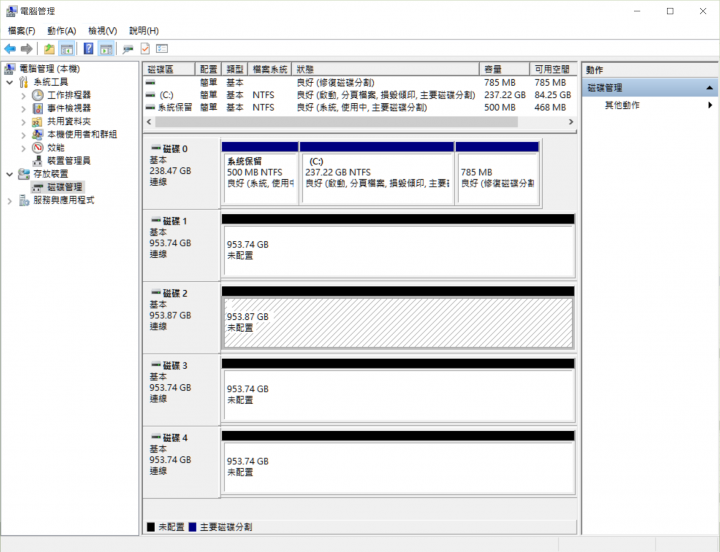Click the 本機使用者和群組 icon
720x552 pixels.
point(38,135)
